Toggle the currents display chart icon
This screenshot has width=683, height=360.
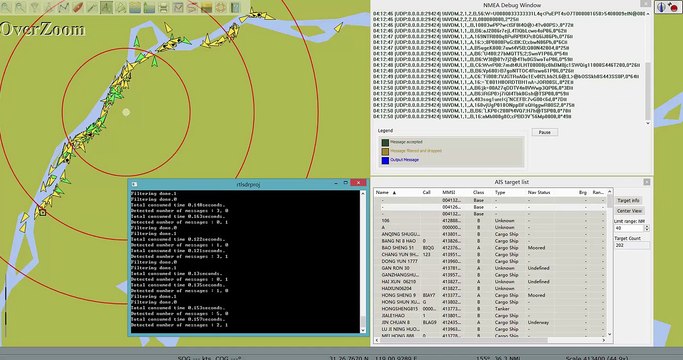pyautogui.click(x=135, y=7)
